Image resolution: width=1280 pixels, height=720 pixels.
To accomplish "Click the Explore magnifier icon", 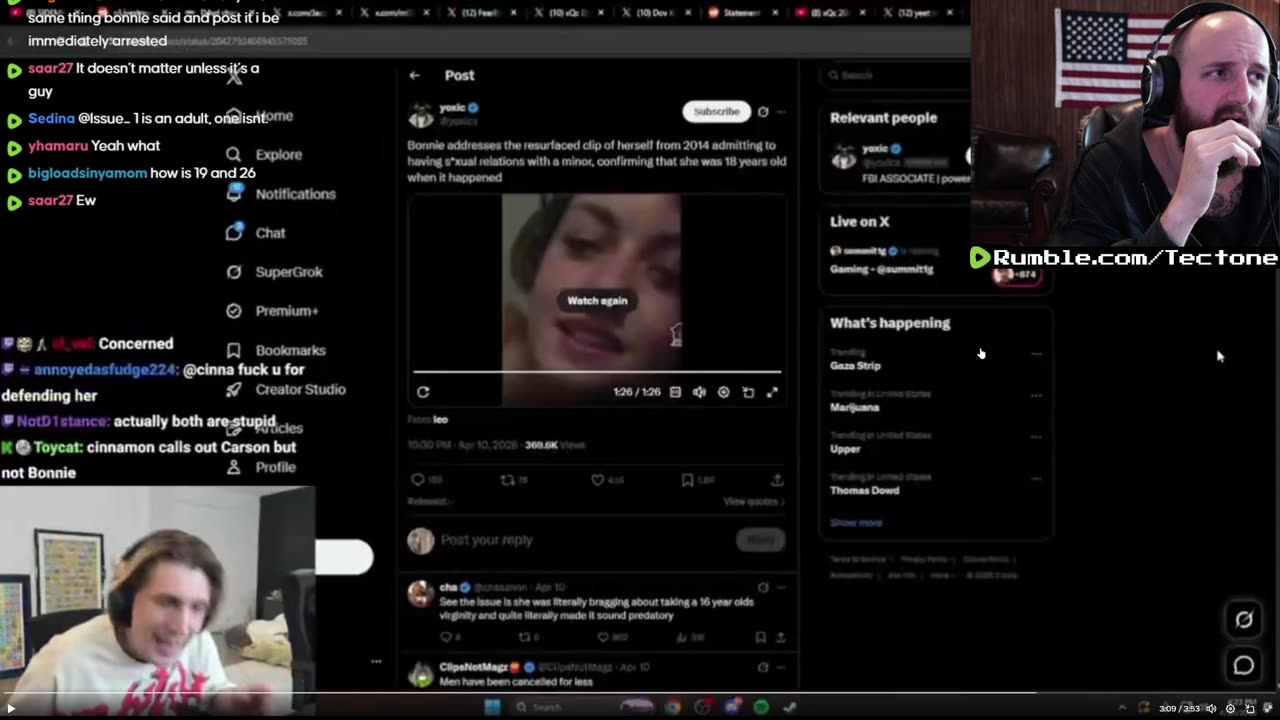I will 233,155.
